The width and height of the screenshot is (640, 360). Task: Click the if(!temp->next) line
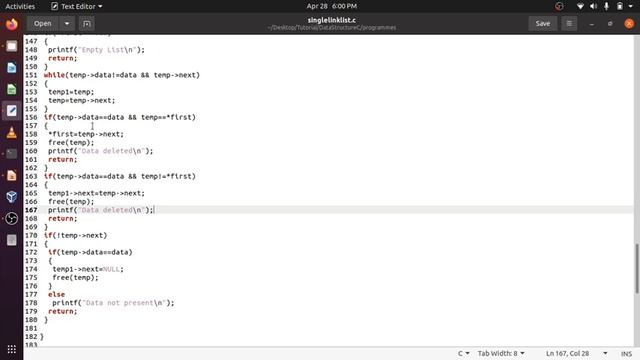(76, 236)
